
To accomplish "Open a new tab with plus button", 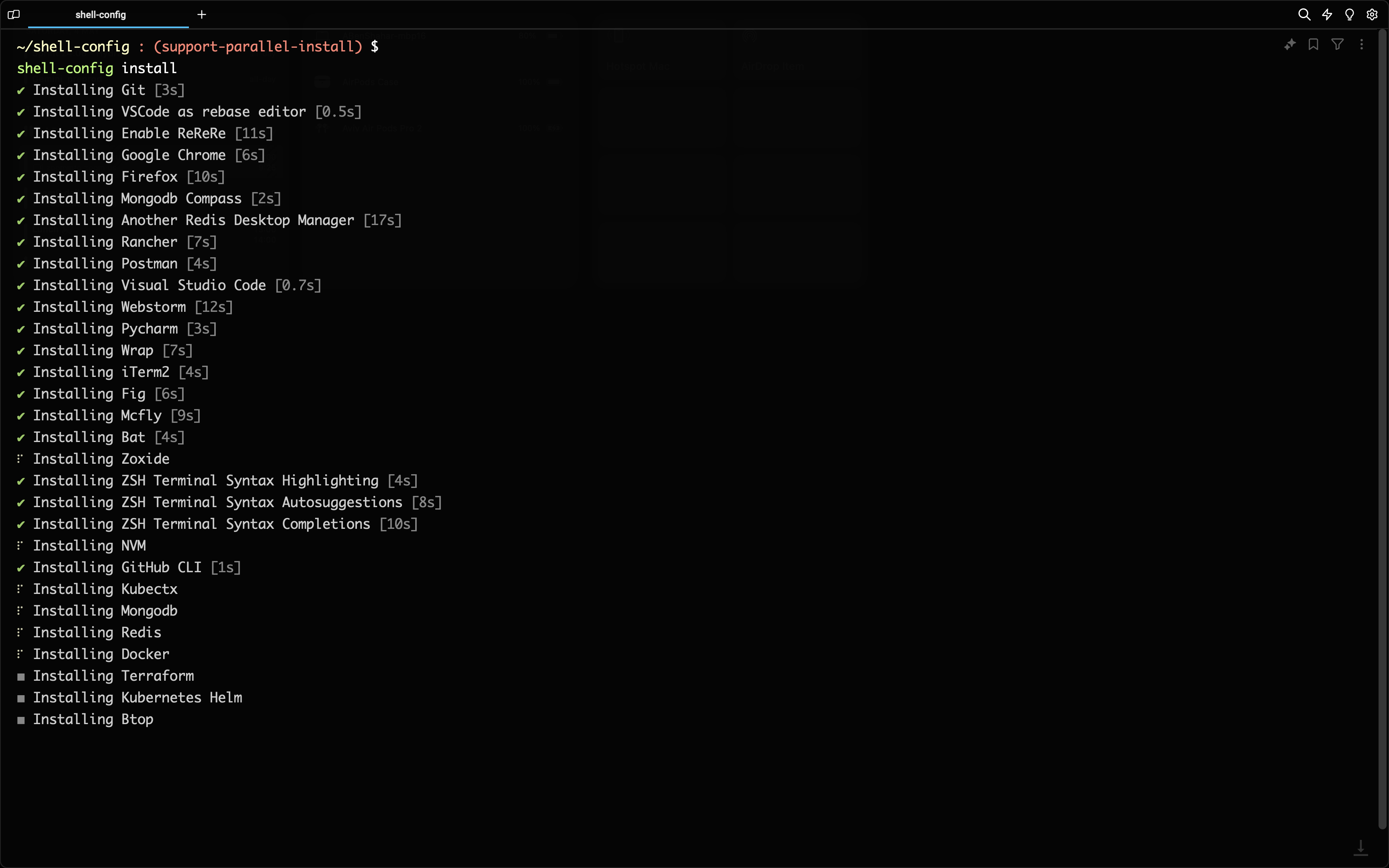I will 201,15.
